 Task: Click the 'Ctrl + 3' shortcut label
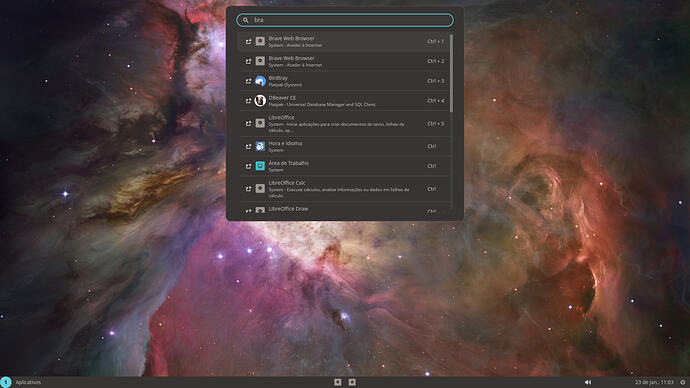click(435, 81)
